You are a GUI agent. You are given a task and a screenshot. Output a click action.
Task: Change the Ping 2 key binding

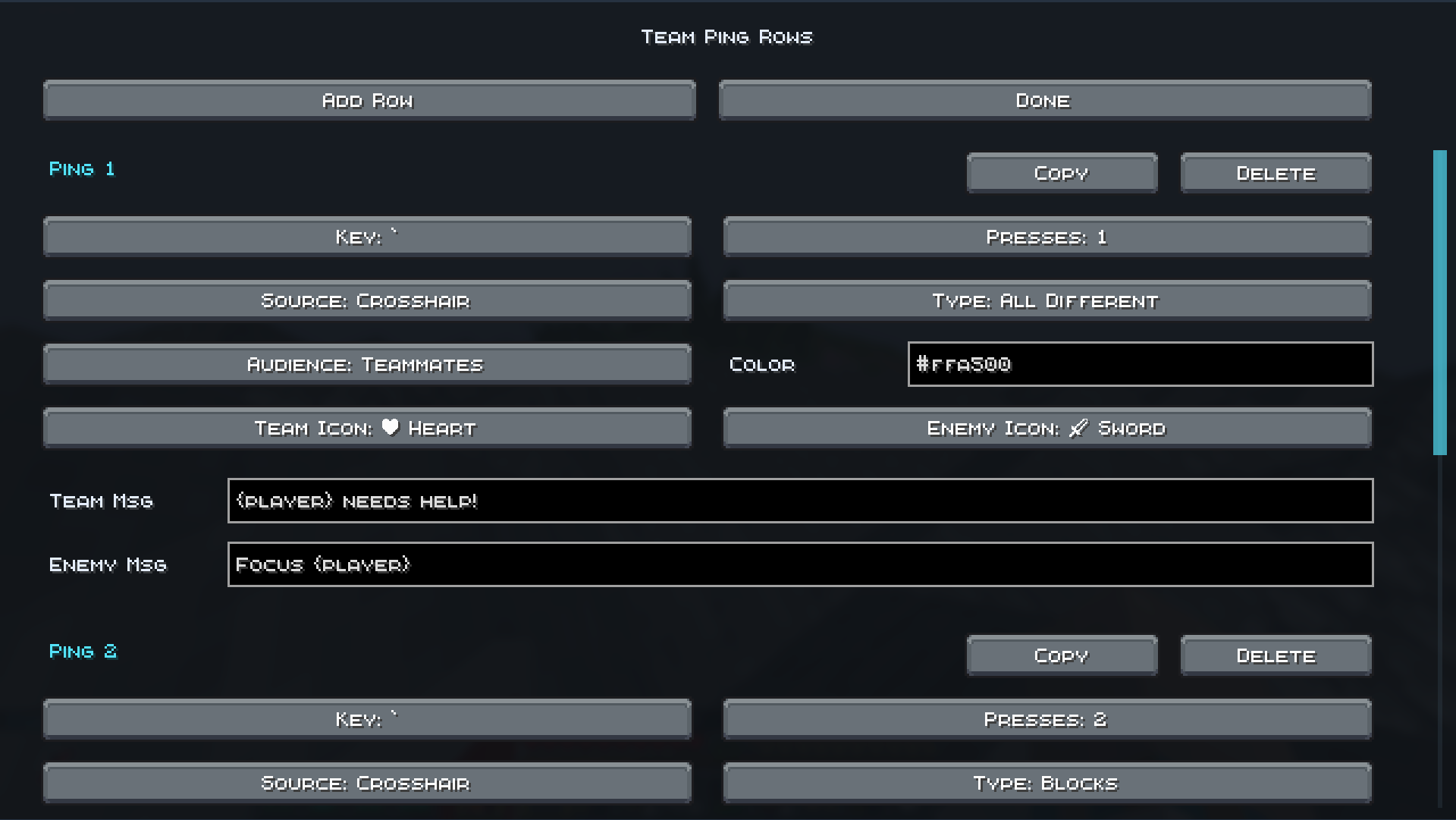(367, 719)
